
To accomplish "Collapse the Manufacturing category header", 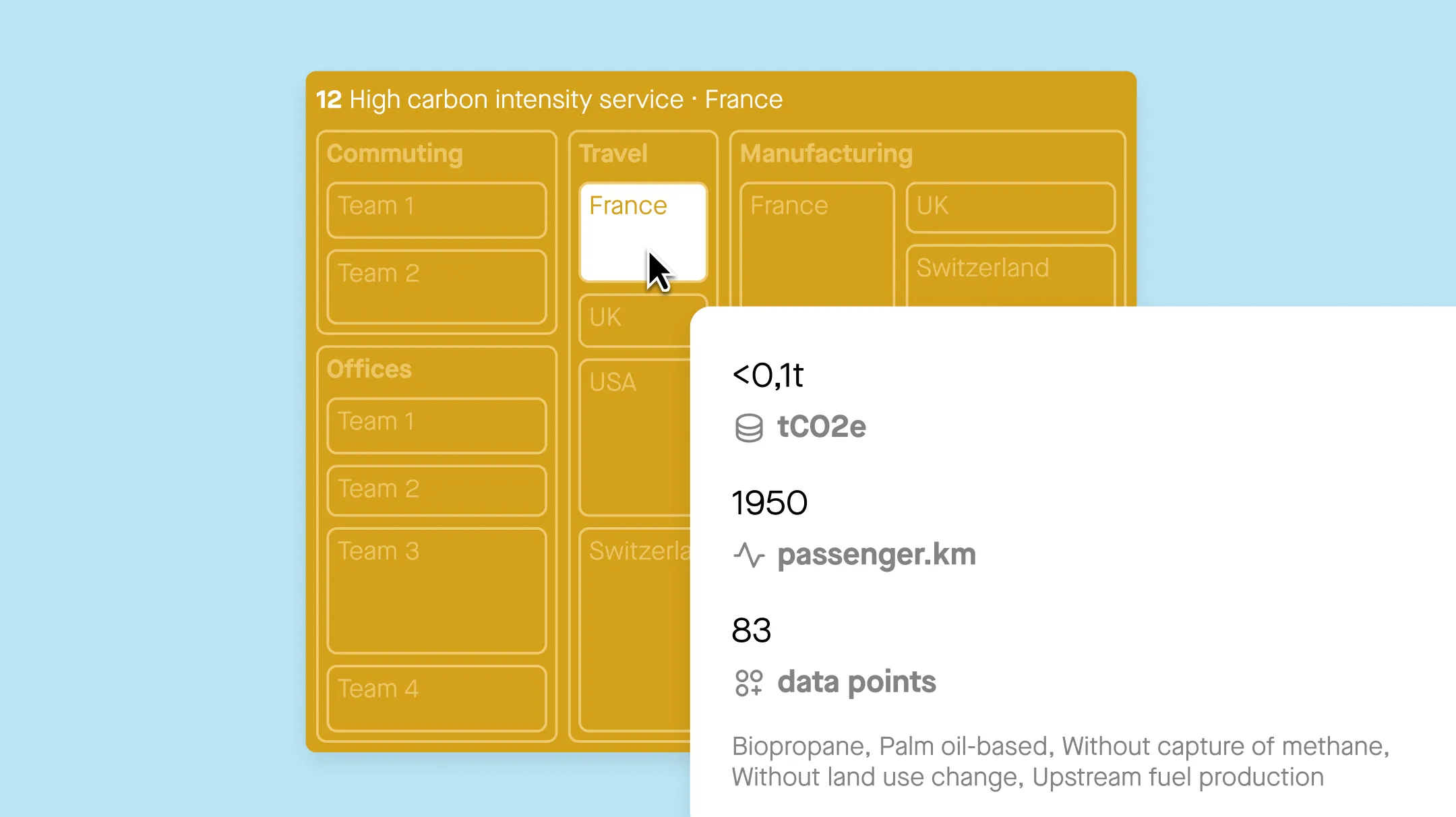I will (826, 154).
